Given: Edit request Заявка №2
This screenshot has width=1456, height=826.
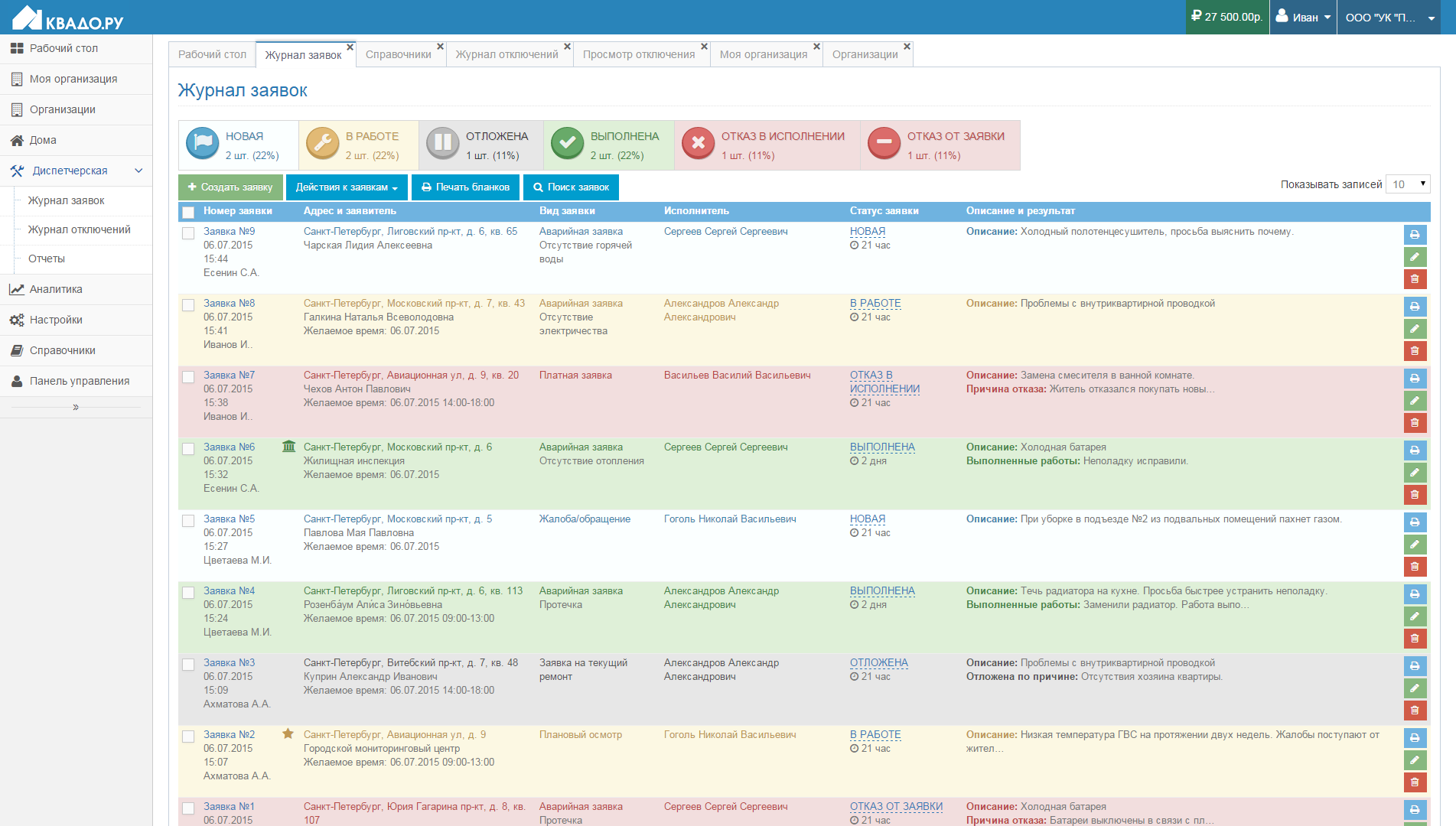Looking at the screenshot, I should [1415, 760].
